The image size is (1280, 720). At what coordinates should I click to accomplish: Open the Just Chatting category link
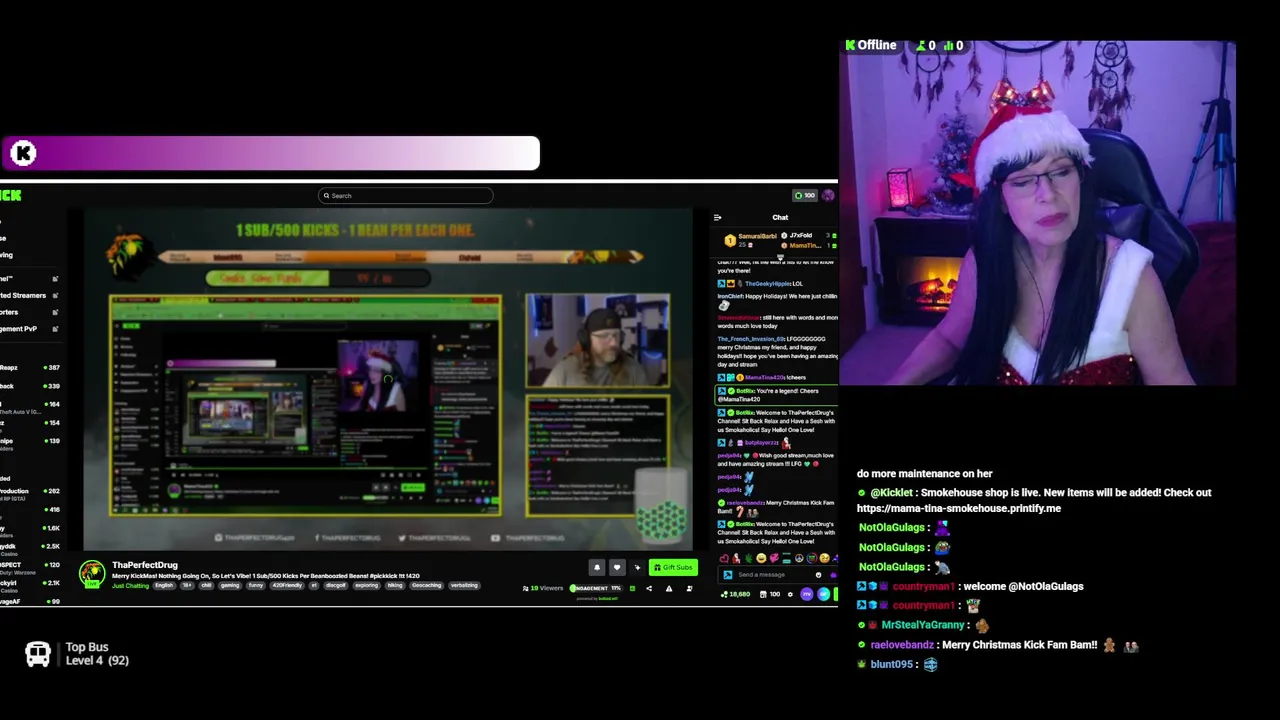(130, 585)
